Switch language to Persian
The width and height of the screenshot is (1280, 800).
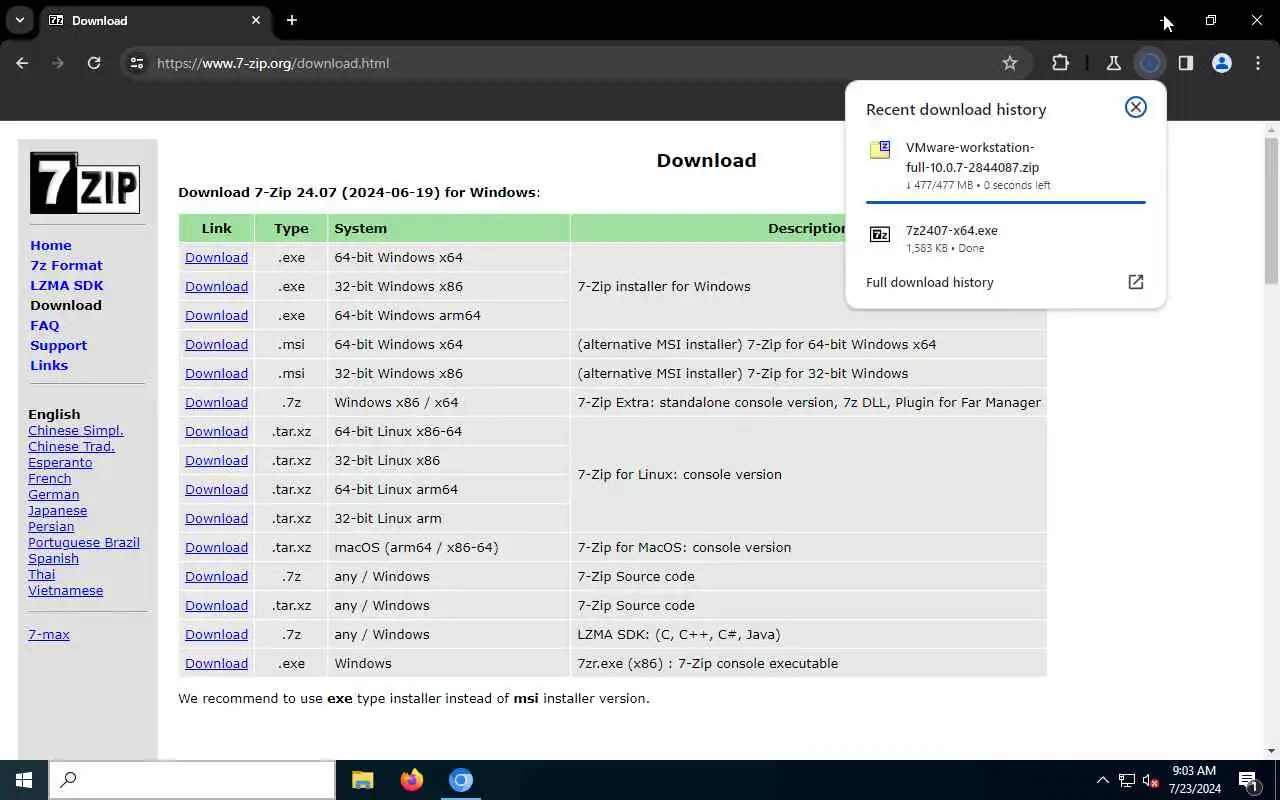tap(51, 526)
